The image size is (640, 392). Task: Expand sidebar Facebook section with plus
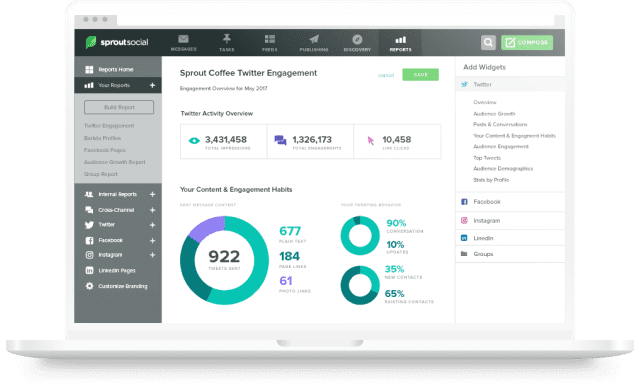point(152,241)
